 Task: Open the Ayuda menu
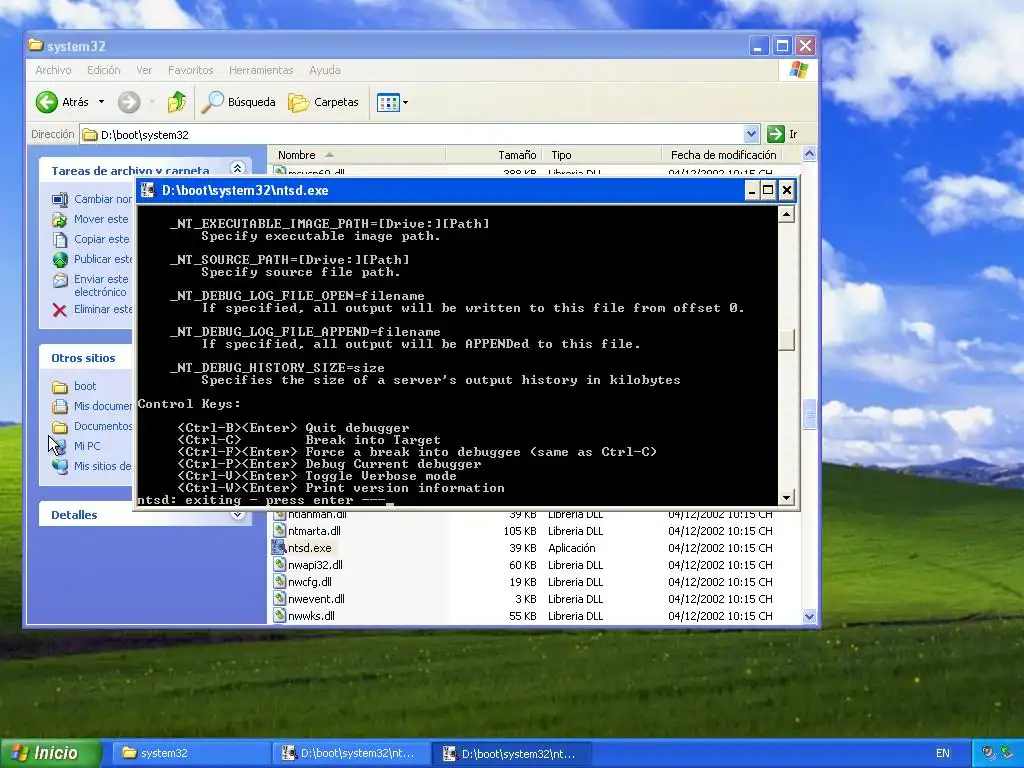click(325, 70)
